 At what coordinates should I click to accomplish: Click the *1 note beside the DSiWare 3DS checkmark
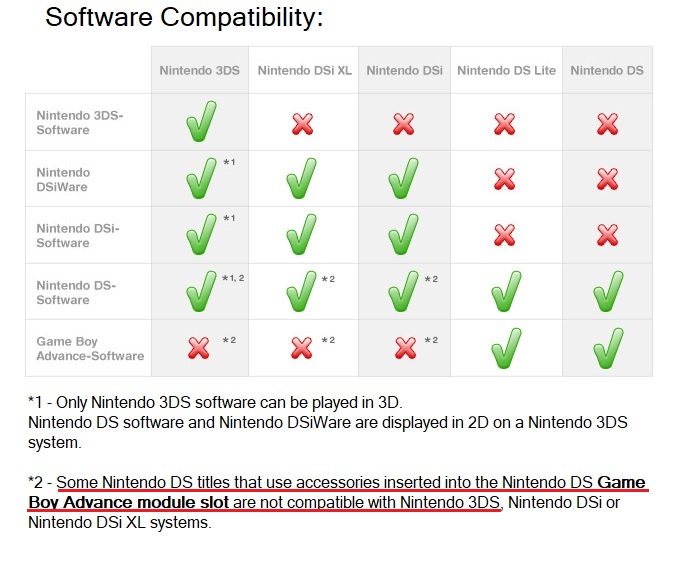click(x=229, y=162)
